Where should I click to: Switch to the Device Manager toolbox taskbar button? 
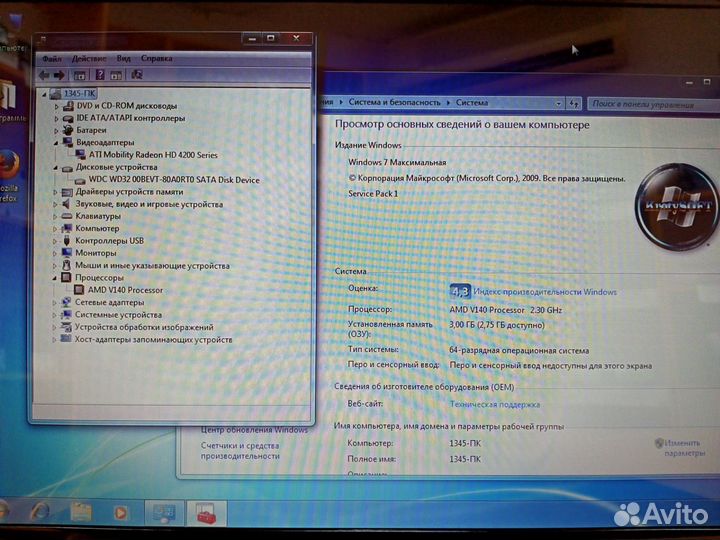tap(205, 512)
